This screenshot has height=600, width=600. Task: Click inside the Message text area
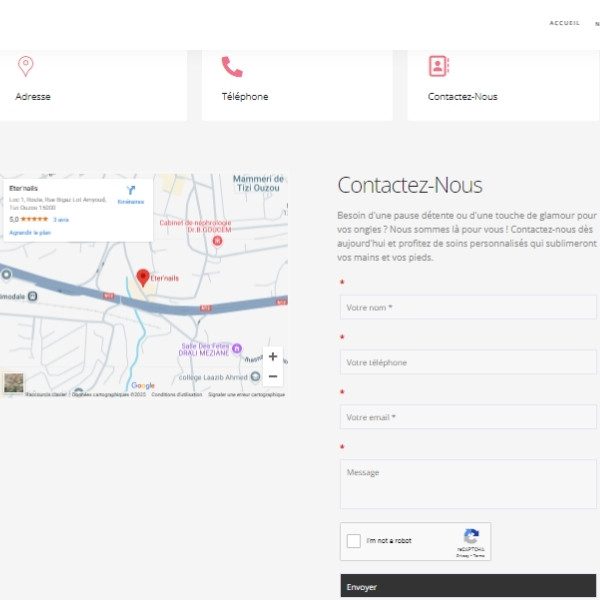click(x=467, y=484)
